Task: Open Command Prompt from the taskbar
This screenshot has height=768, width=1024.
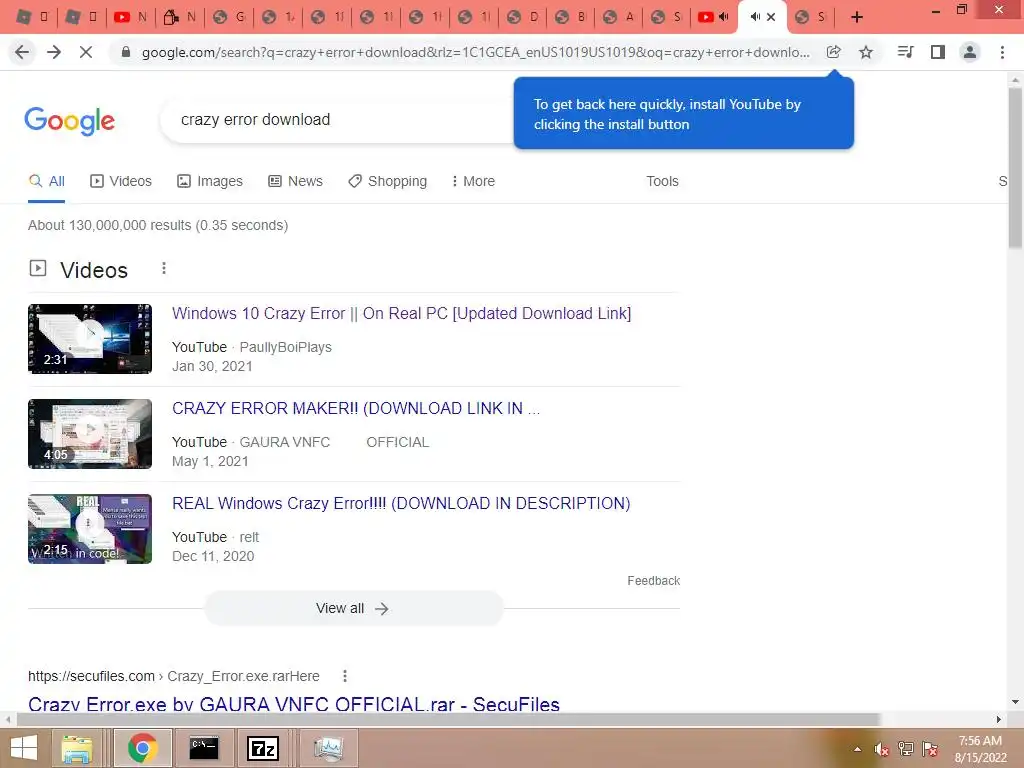Action: click(x=204, y=748)
